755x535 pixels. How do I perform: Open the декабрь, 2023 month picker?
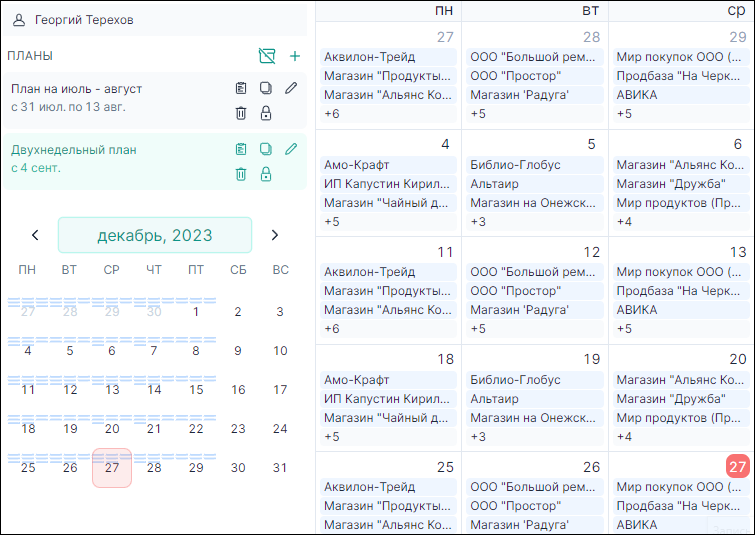155,235
